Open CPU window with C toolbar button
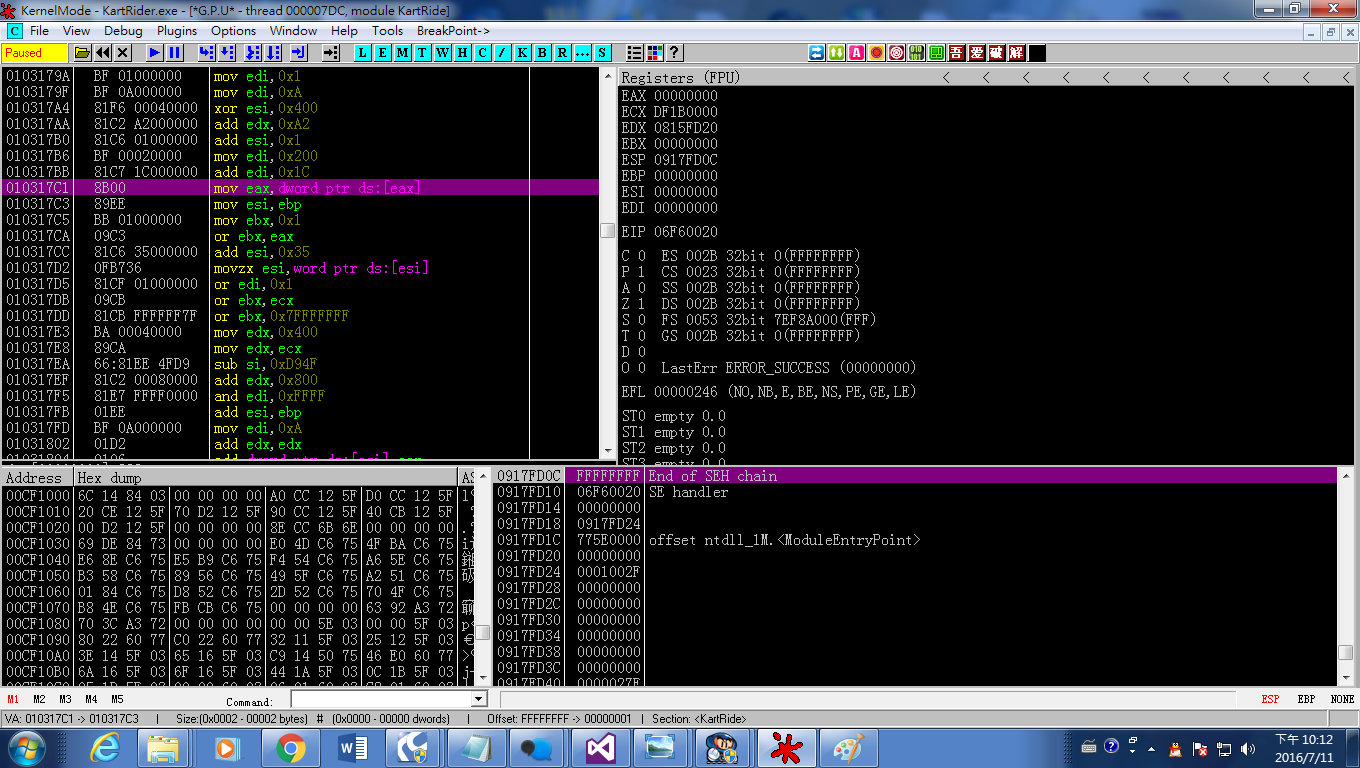Viewport: 1360px width, 768px height. [482, 53]
